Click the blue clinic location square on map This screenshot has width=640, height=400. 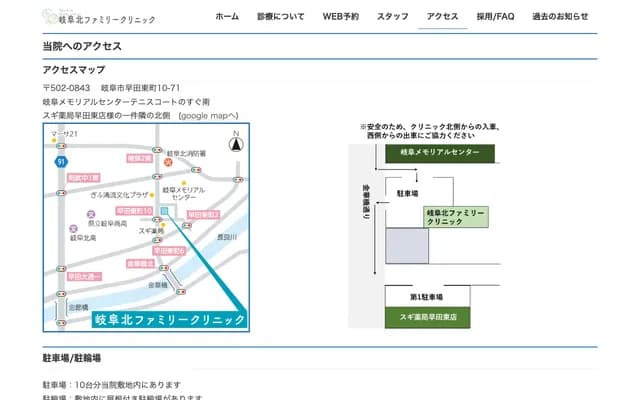(x=164, y=211)
